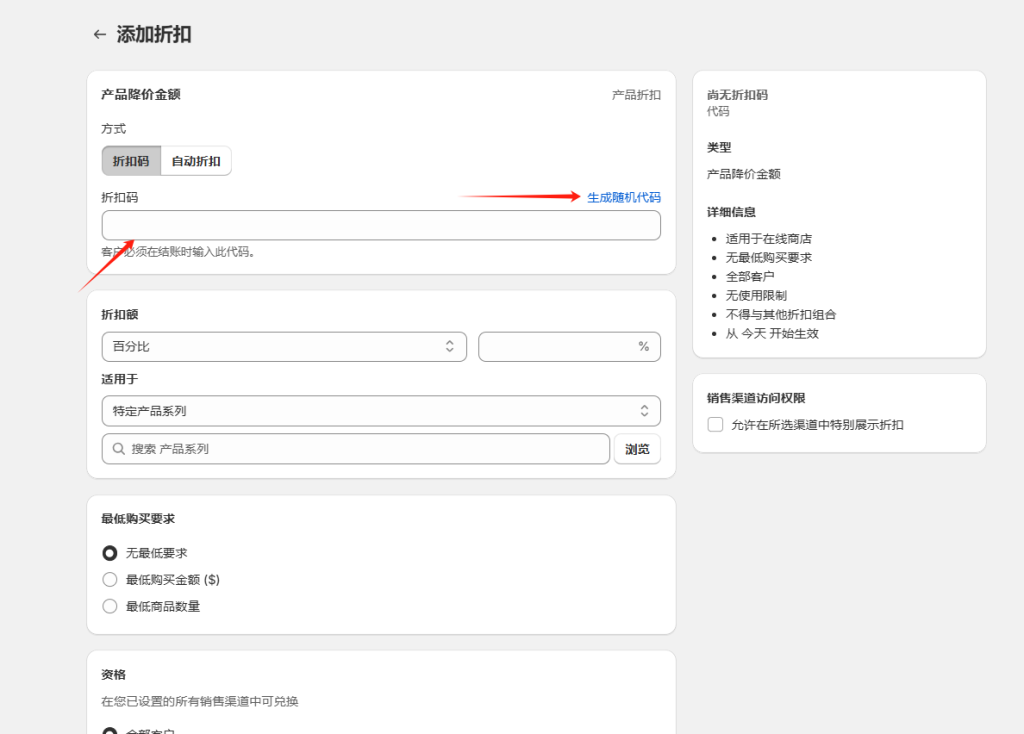Click the back arrow next to 添加折扣
The image size is (1024, 734).
coord(99,34)
